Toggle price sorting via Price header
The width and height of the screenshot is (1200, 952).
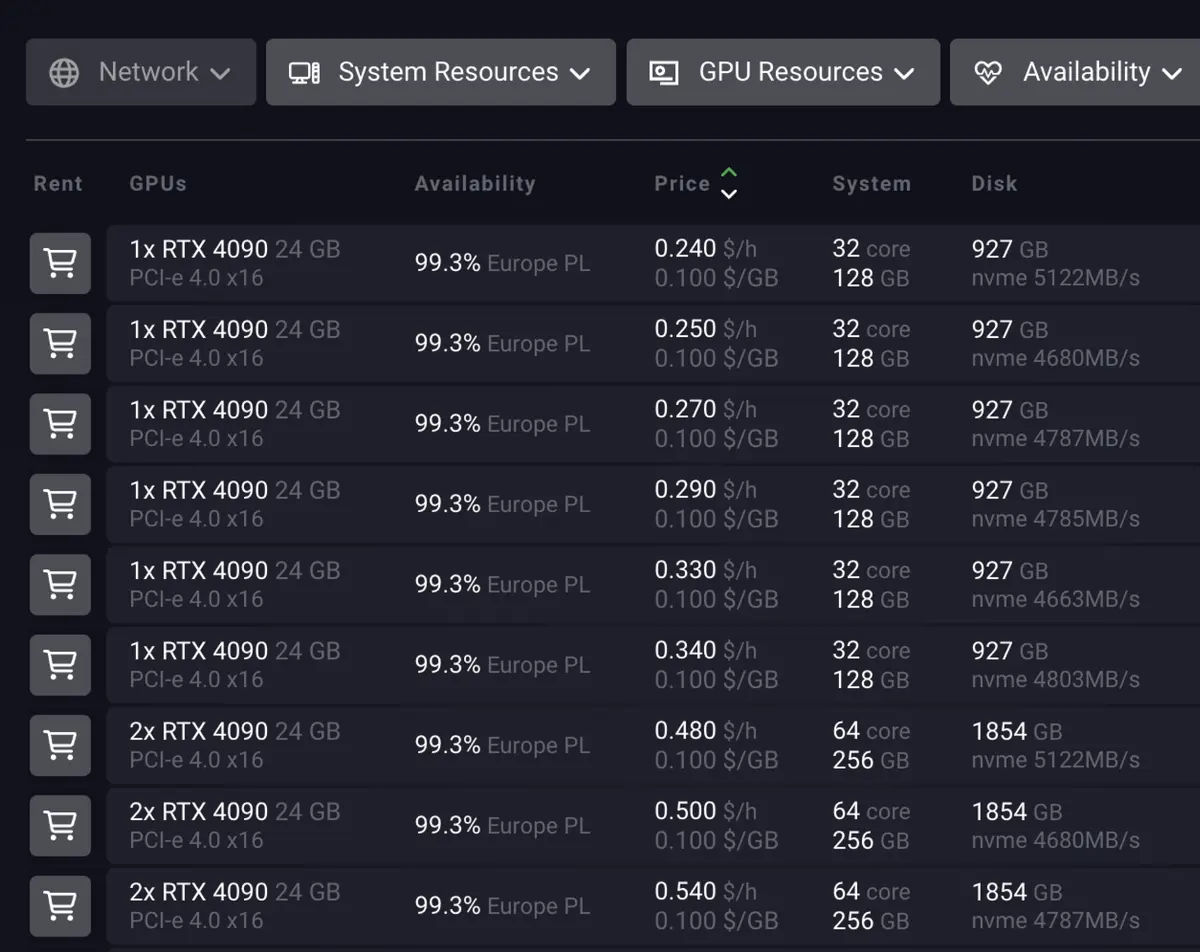(682, 183)
